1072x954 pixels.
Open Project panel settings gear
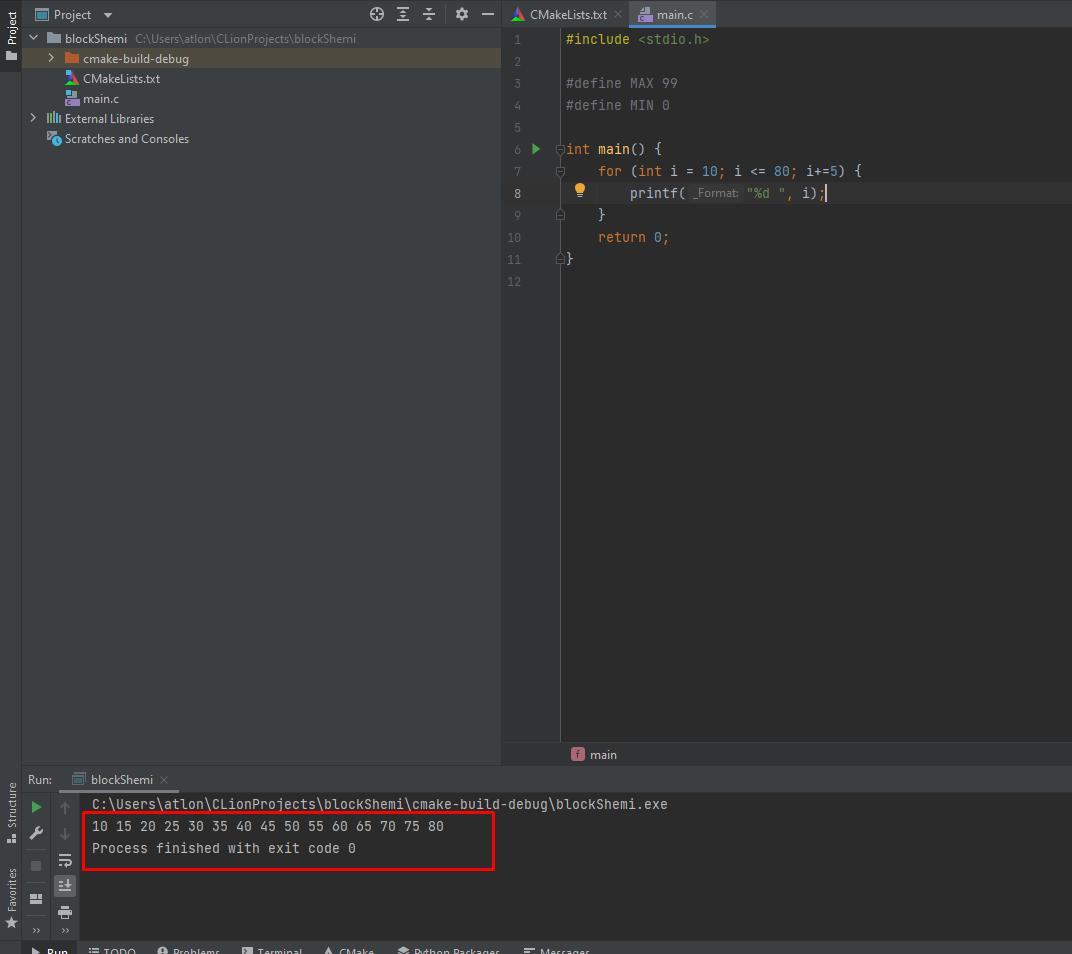(x=461, y=14)
